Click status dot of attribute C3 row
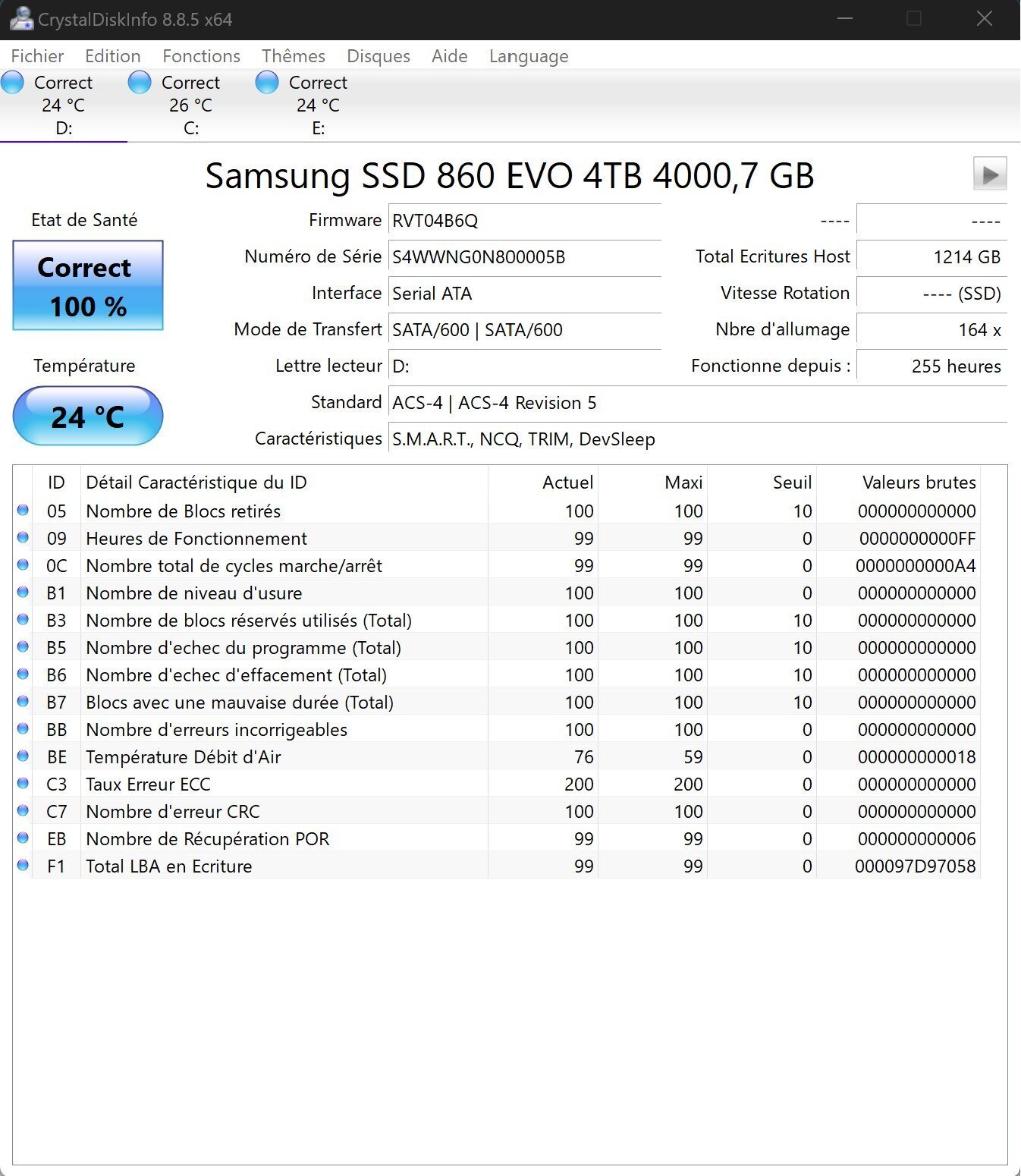The width and height of the screenshot is (1021, 1176). [23, 783]
